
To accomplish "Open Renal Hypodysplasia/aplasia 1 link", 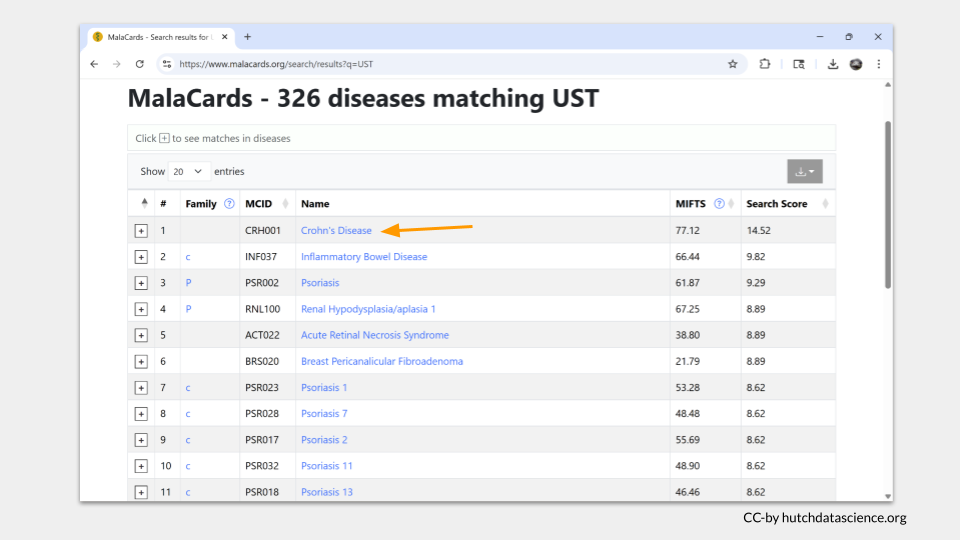I will pos(368,309).
